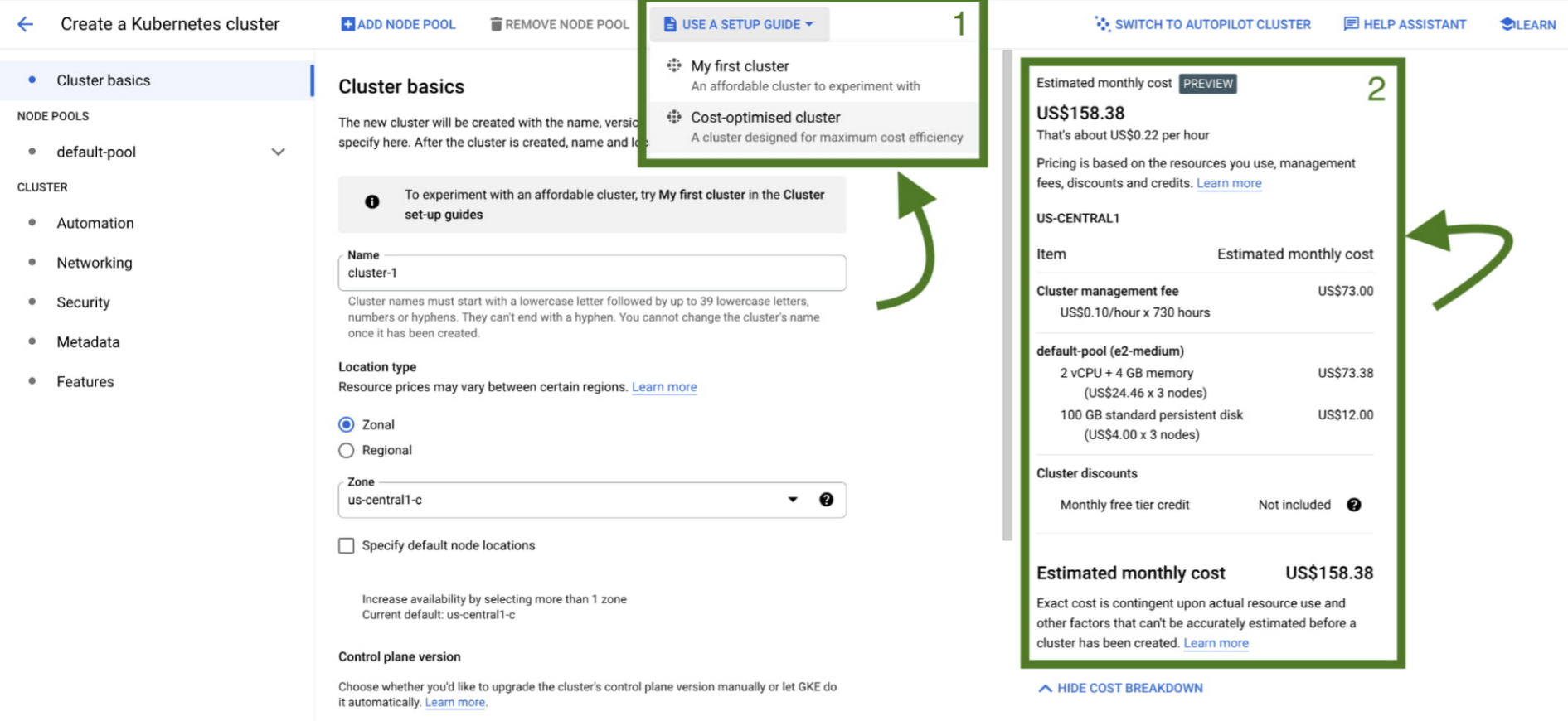Go back using the left arrow

26,24
